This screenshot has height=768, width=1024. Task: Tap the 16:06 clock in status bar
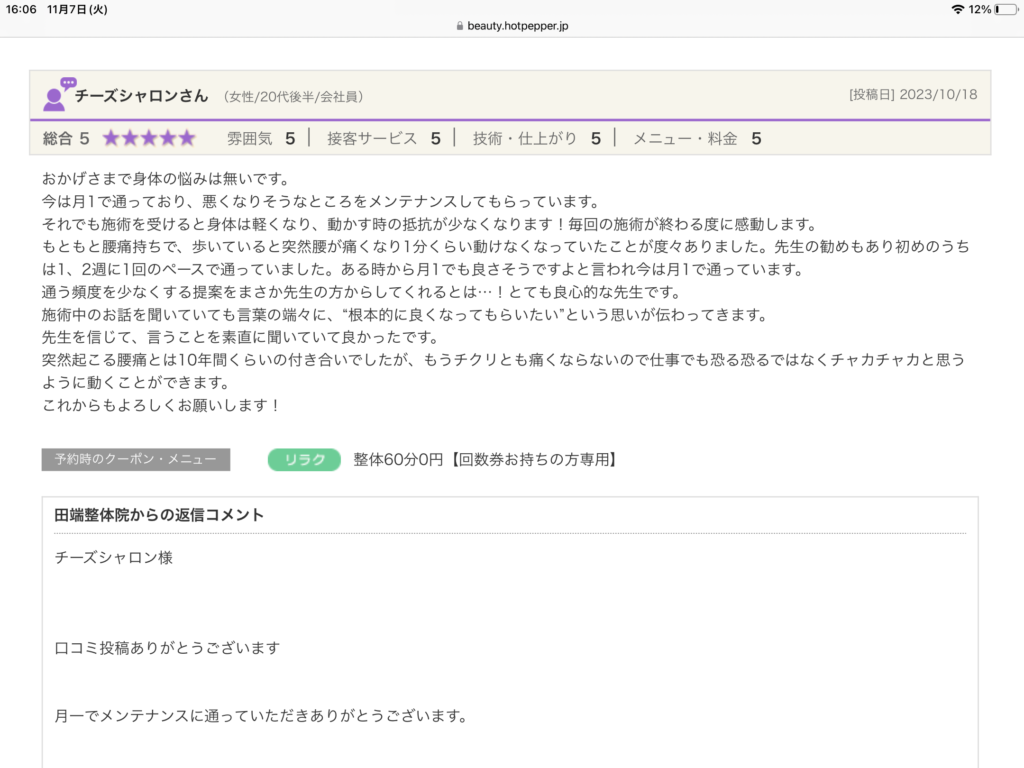21,9
